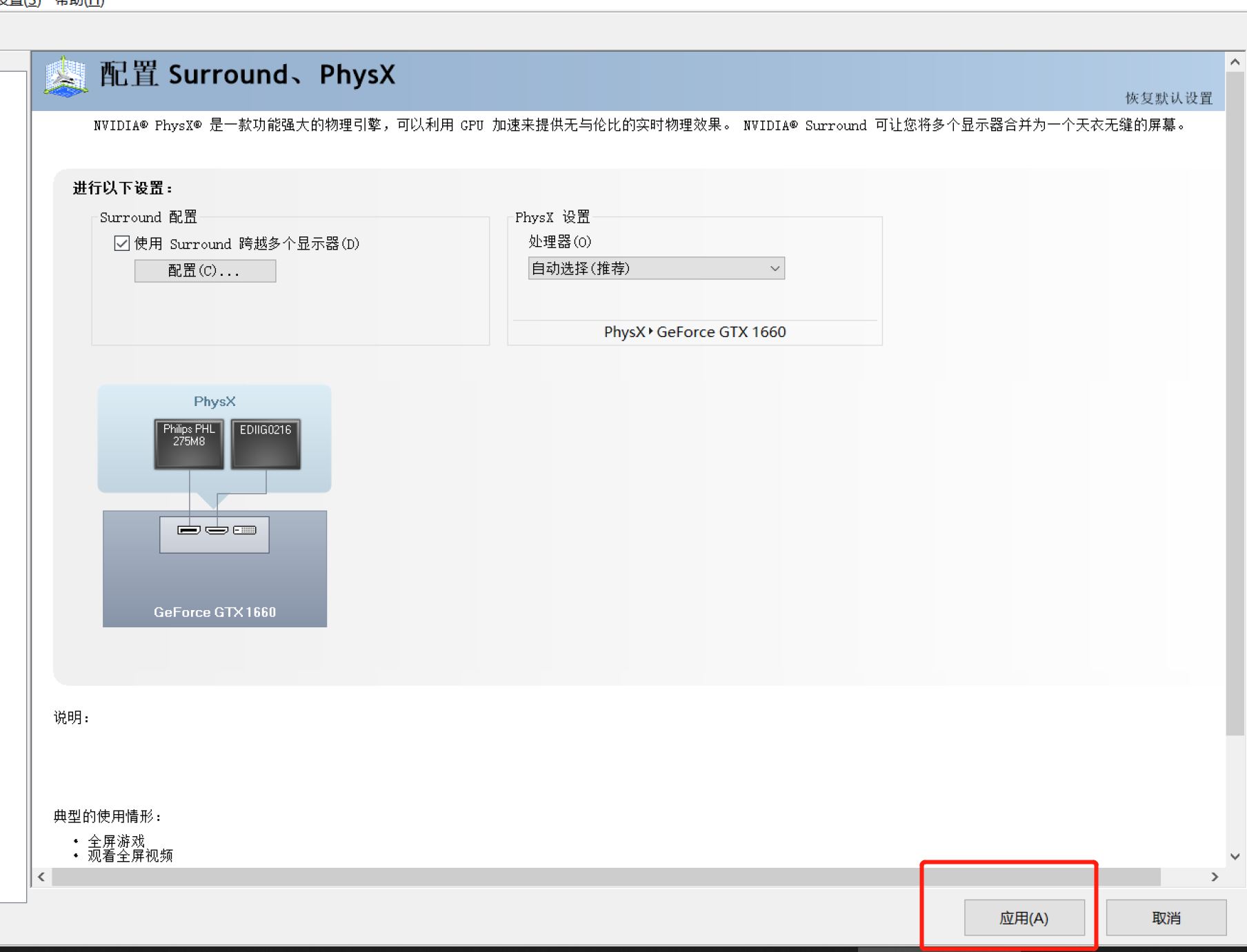Click the Surround PhysX header icon
Image resolution: width=1247 pixels, height=952 pixels.
point(66,76)
